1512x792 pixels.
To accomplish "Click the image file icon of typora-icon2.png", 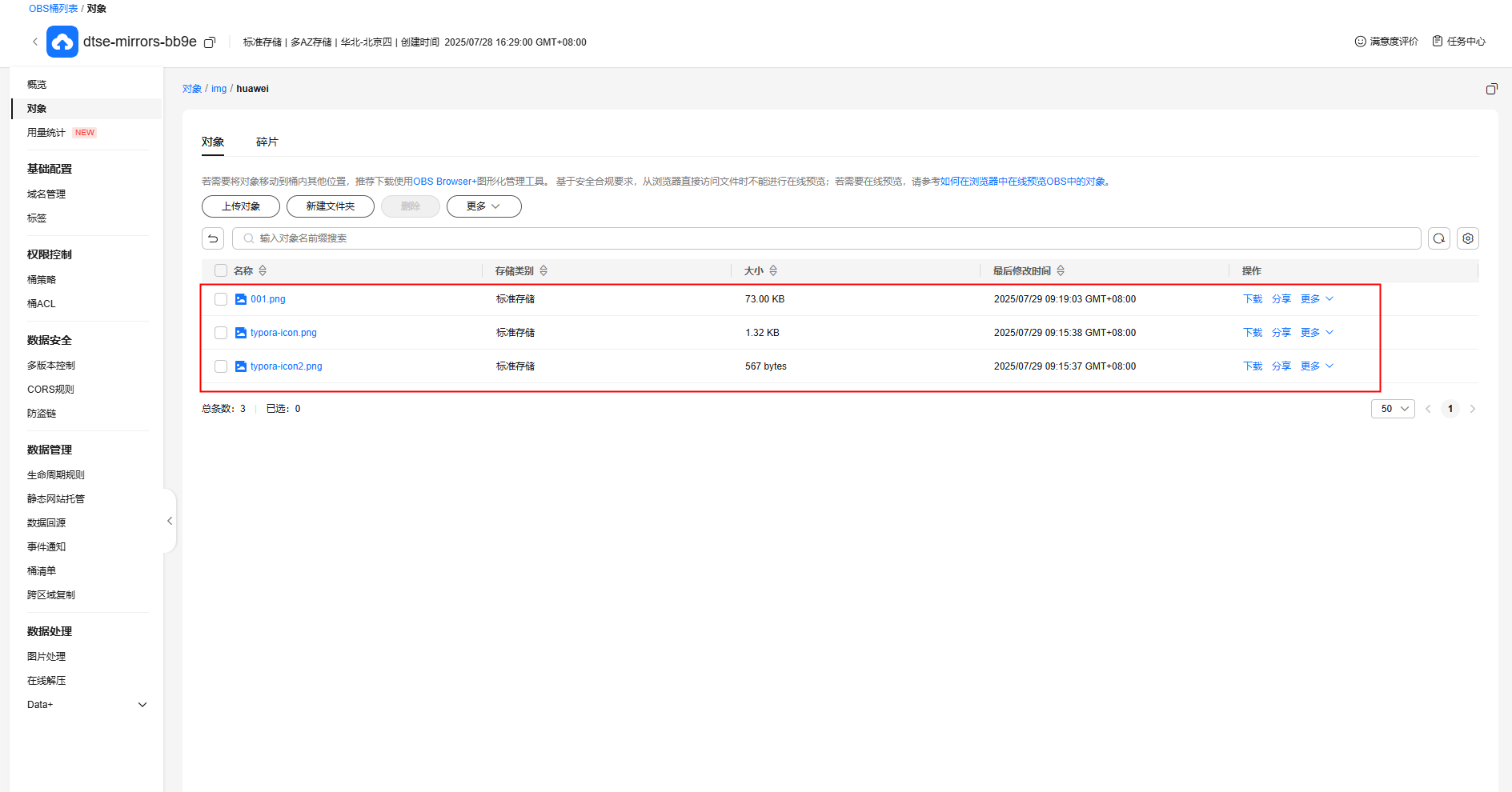I will [x=241, y=366].
